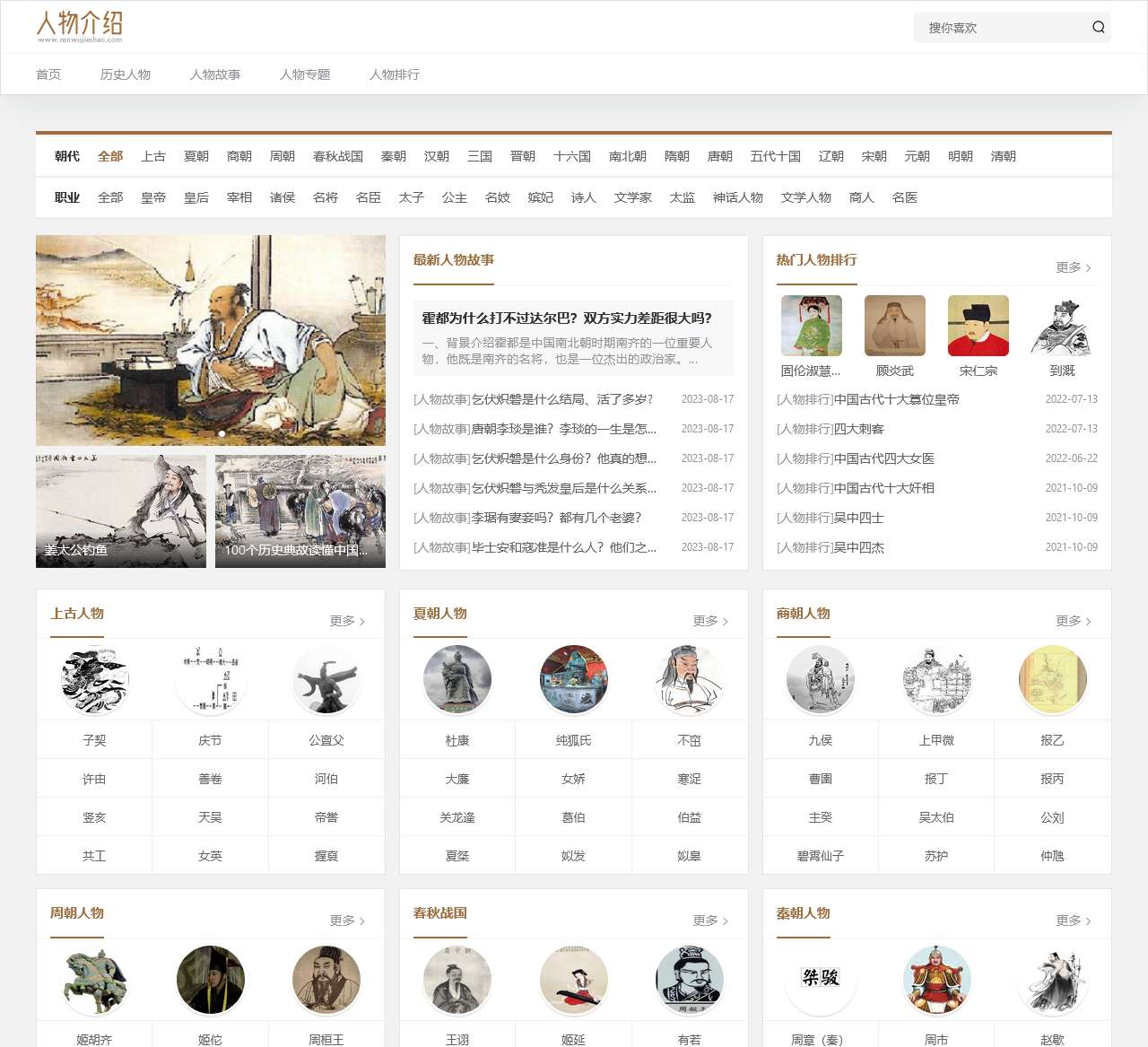Open 关龙逄 in 夏朝人物 list
This screenshot has height=1047, width=1148.
(457, 817)
